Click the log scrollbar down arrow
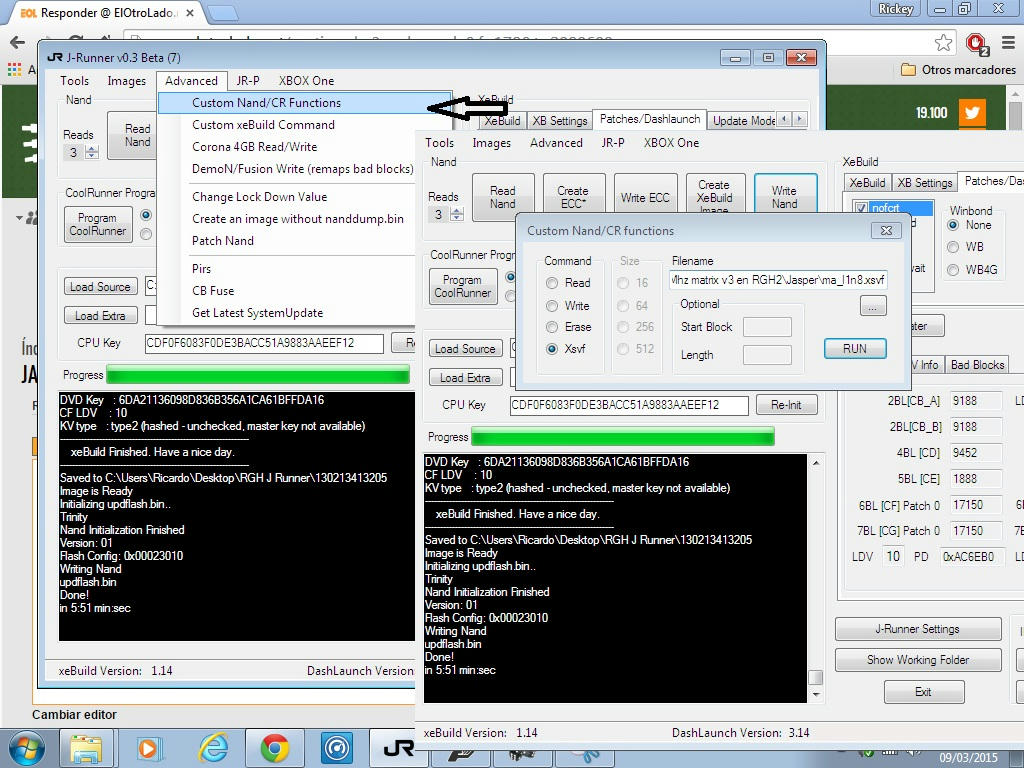1024x768 pixels. [x=816, y=694]
